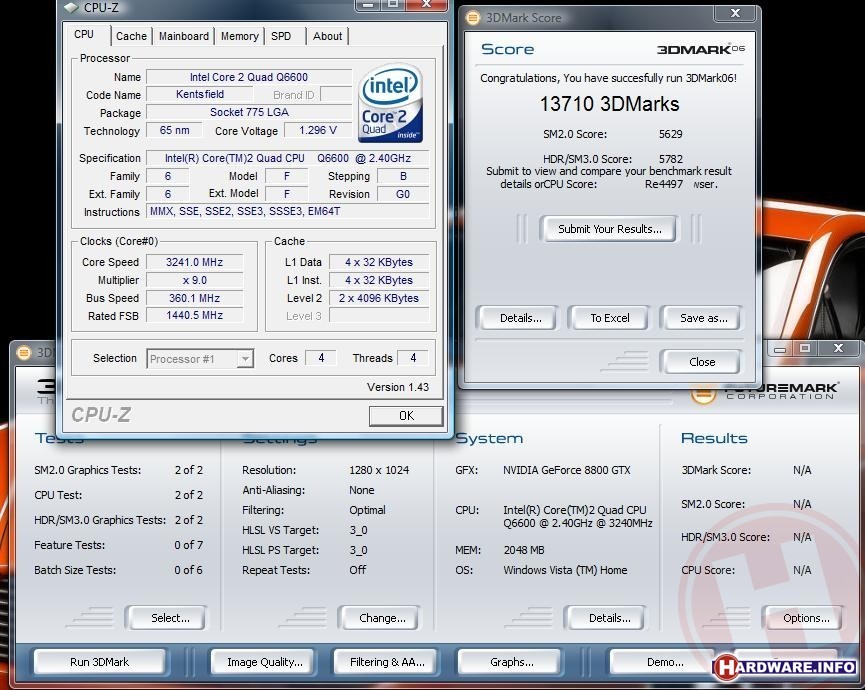Click the 13710 3DMarks score text

[x=609, y=104]
